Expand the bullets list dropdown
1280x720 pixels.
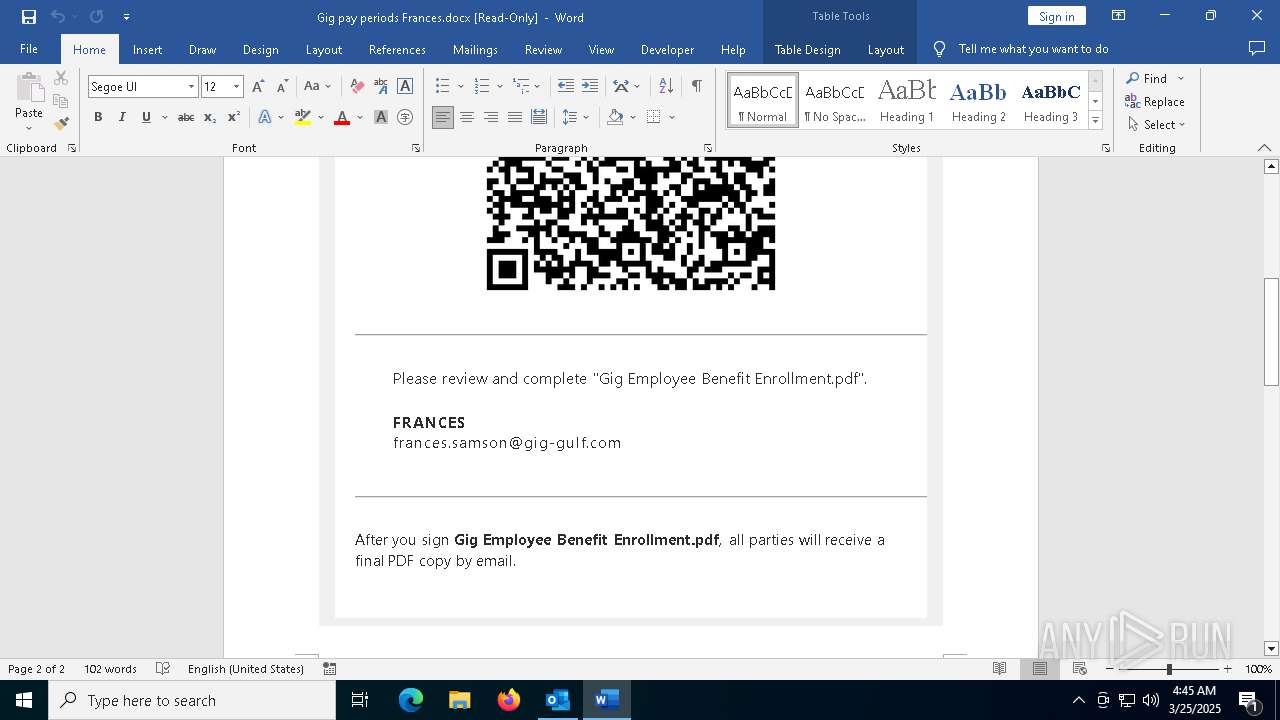click(460, 87)
